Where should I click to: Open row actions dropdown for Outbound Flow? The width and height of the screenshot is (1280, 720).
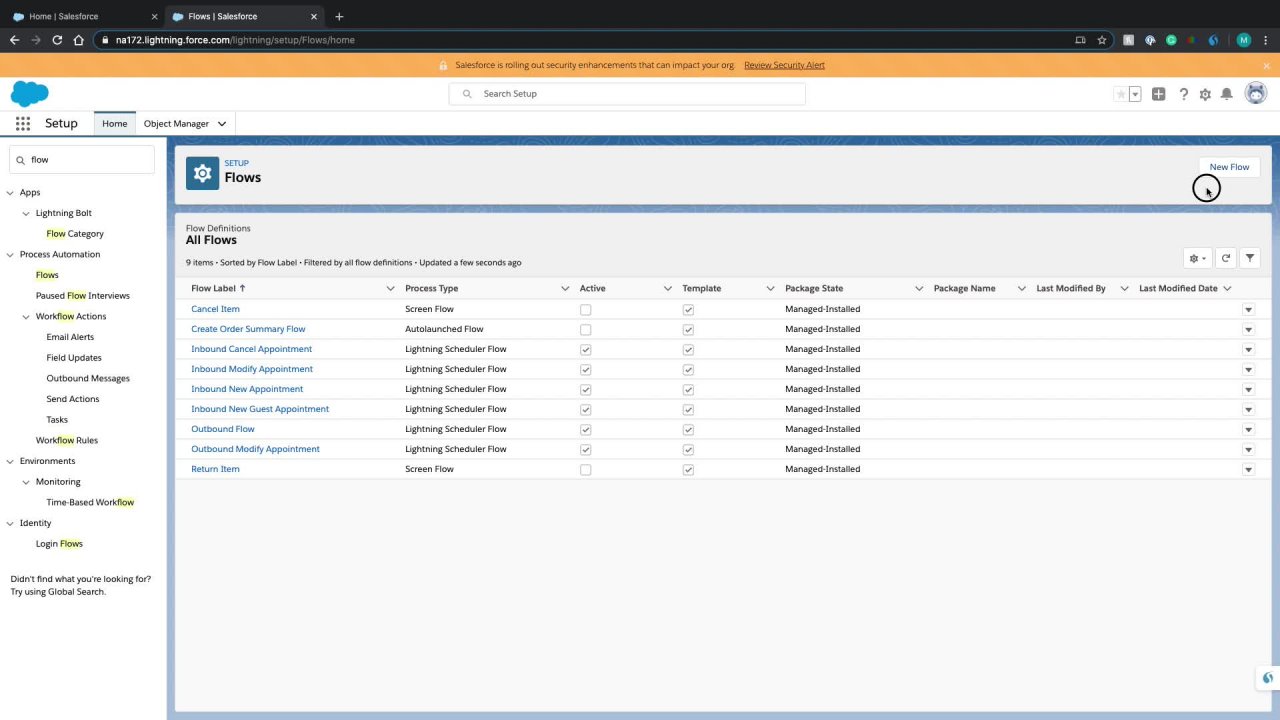click(1248, 430)
